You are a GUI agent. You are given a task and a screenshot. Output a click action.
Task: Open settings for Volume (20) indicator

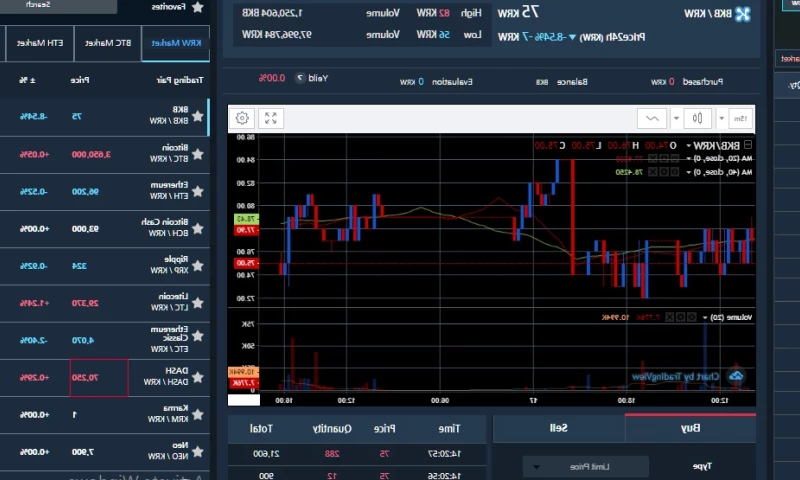(x=680, y=317)
